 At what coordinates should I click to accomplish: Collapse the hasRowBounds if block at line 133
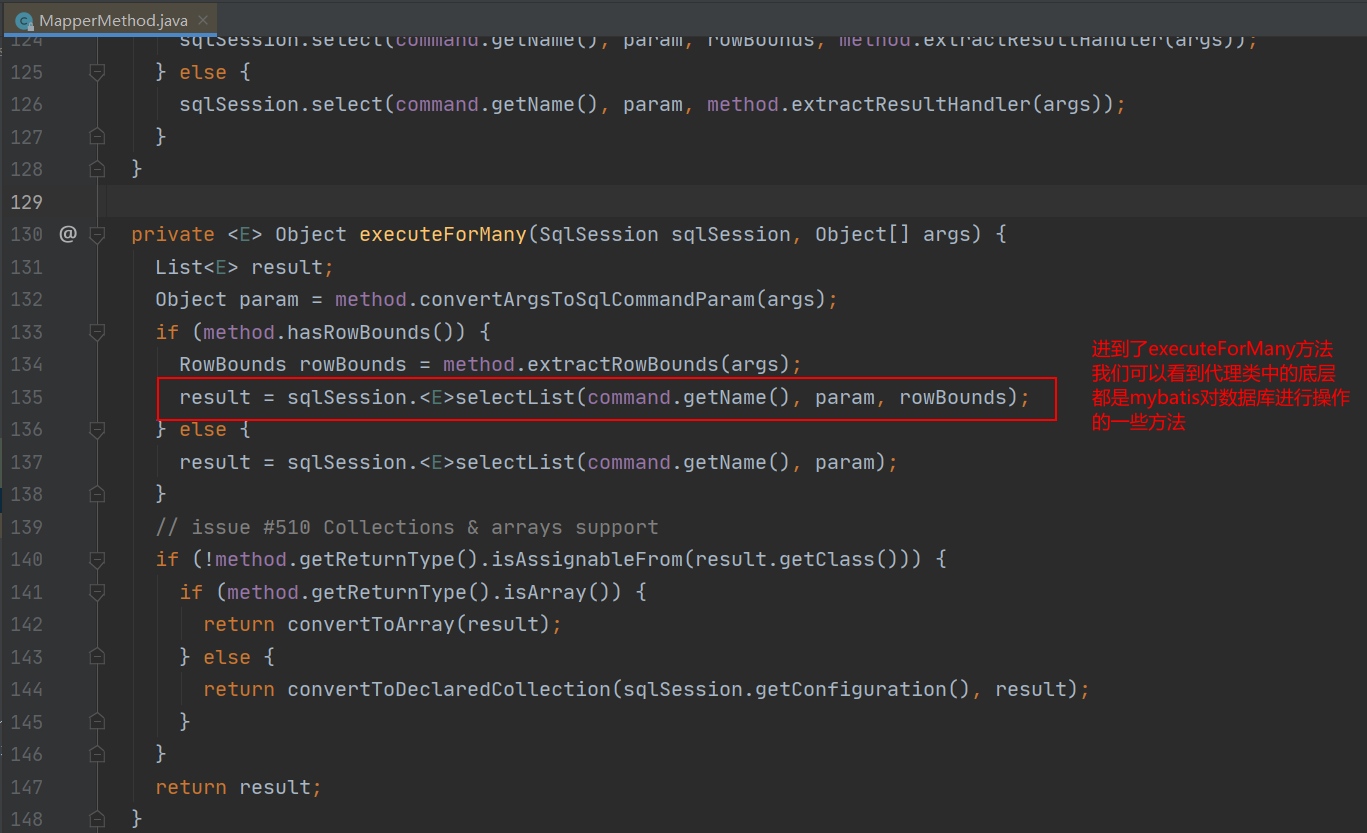point(97,332)
